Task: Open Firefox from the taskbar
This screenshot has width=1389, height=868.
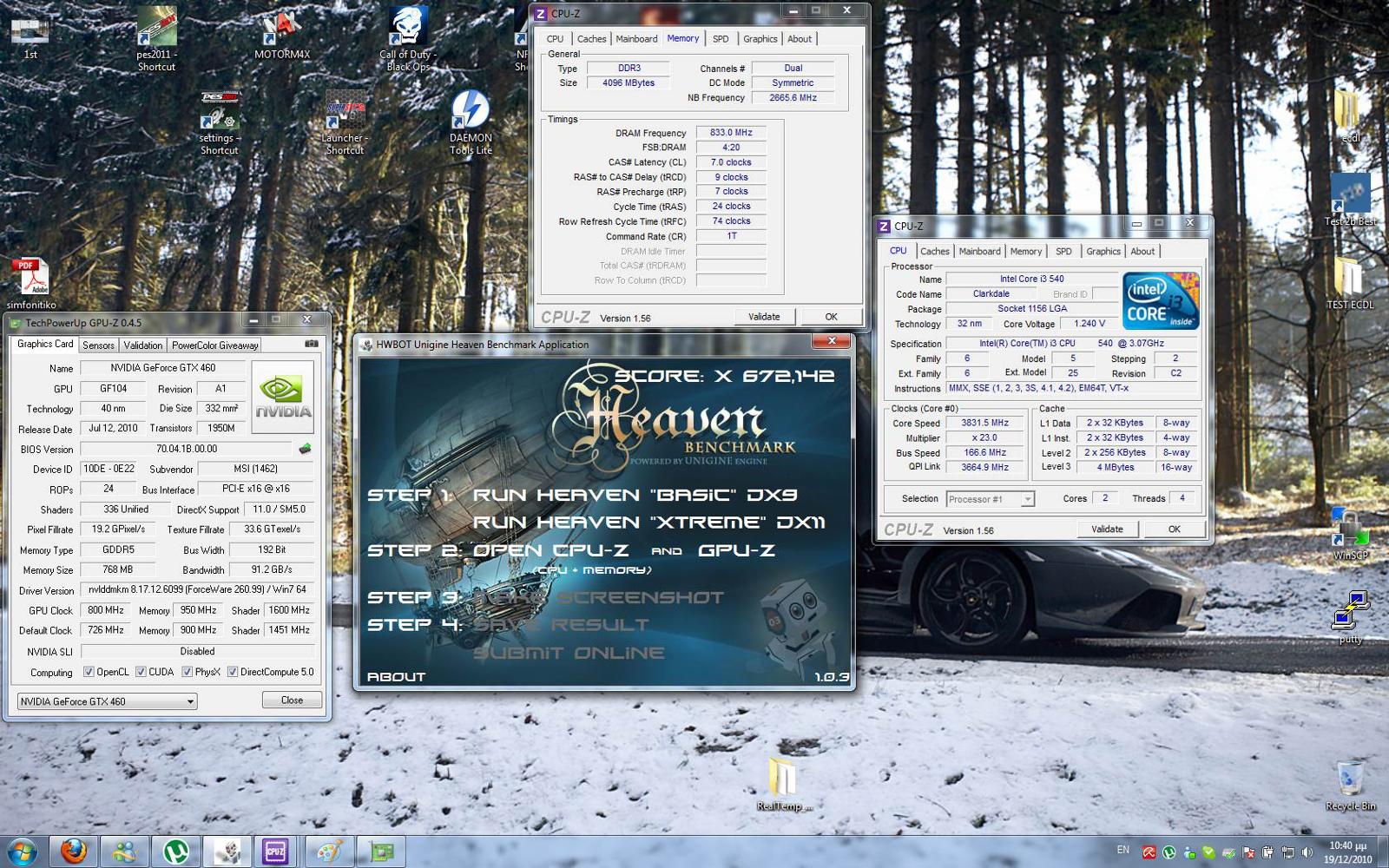Action: click(x=73, y=852)
